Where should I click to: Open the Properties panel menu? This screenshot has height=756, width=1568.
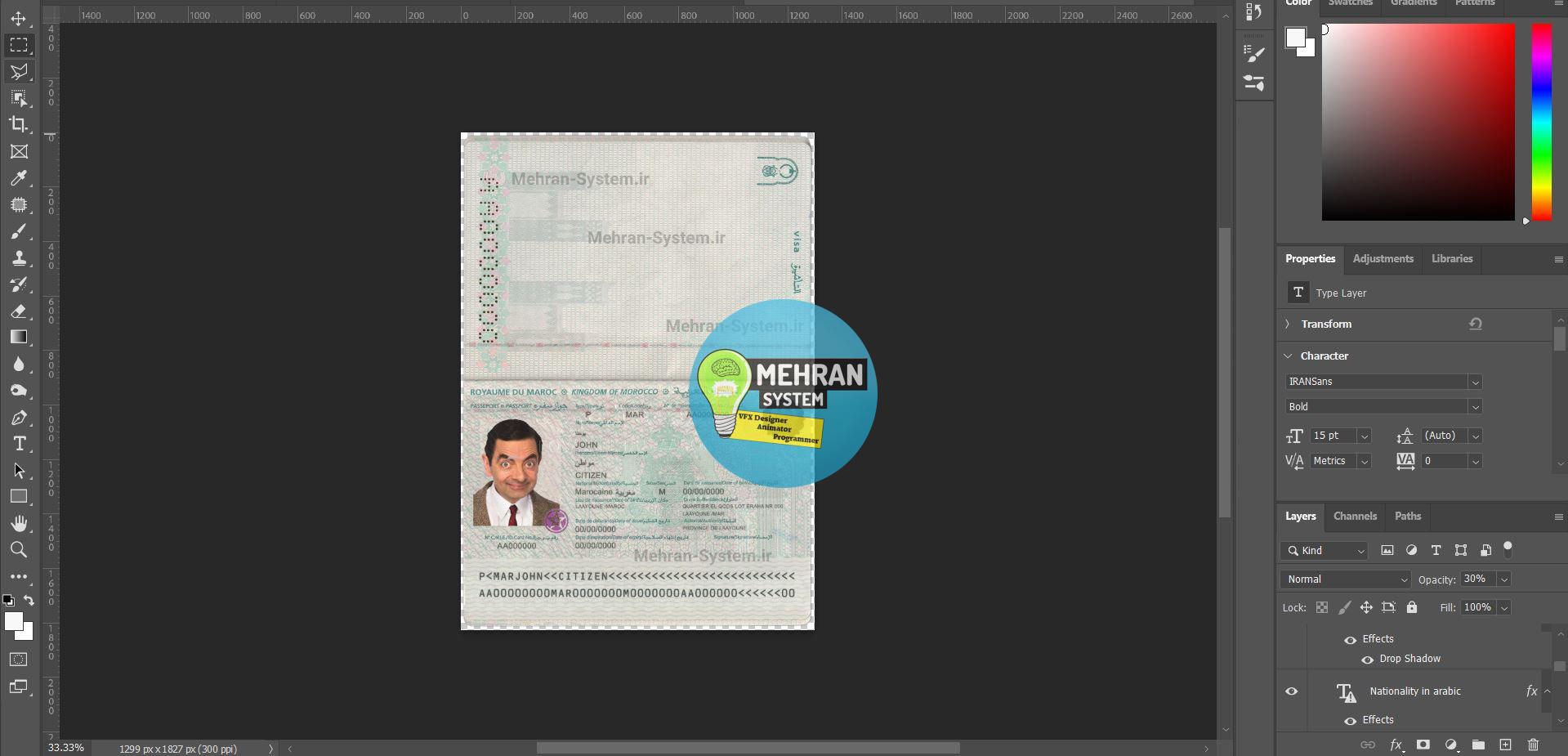coord(1558,260)
